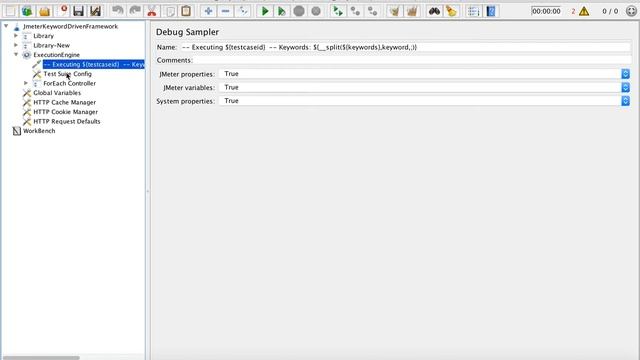Screen dimensions: 640x360
Task: Select the HTTP Request Defaults item
Action: (67, 121)
